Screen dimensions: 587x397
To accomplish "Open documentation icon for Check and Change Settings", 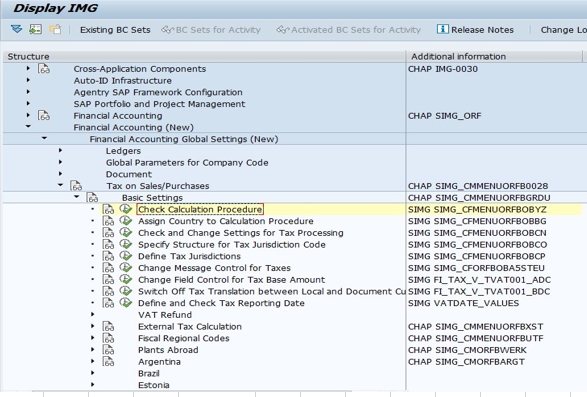I will click(x=109, y=233).
